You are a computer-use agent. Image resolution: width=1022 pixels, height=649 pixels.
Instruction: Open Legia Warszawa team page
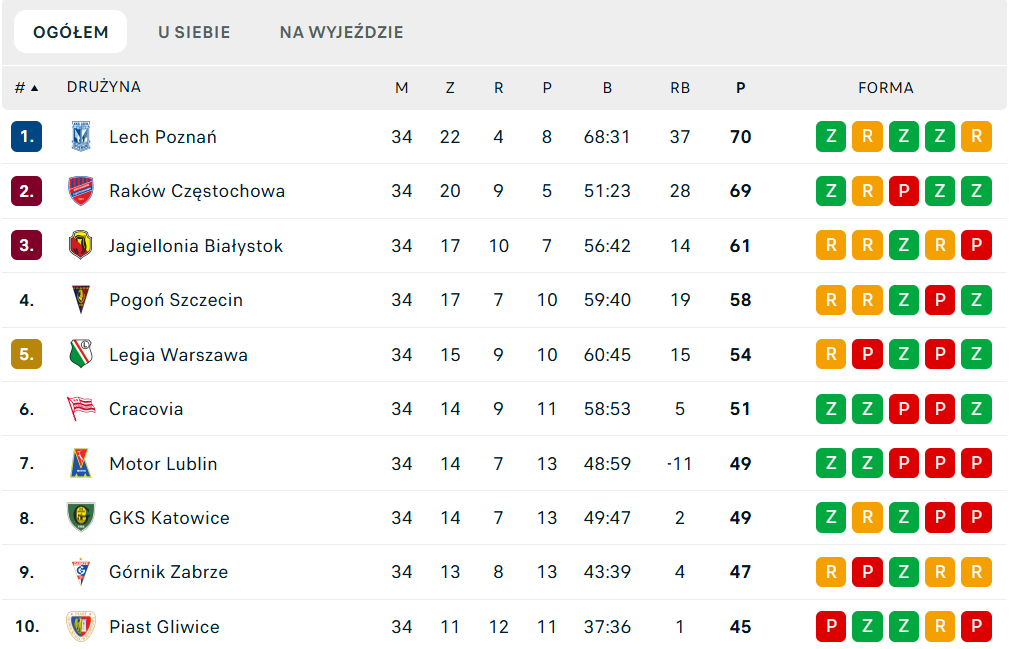[178, 354]
